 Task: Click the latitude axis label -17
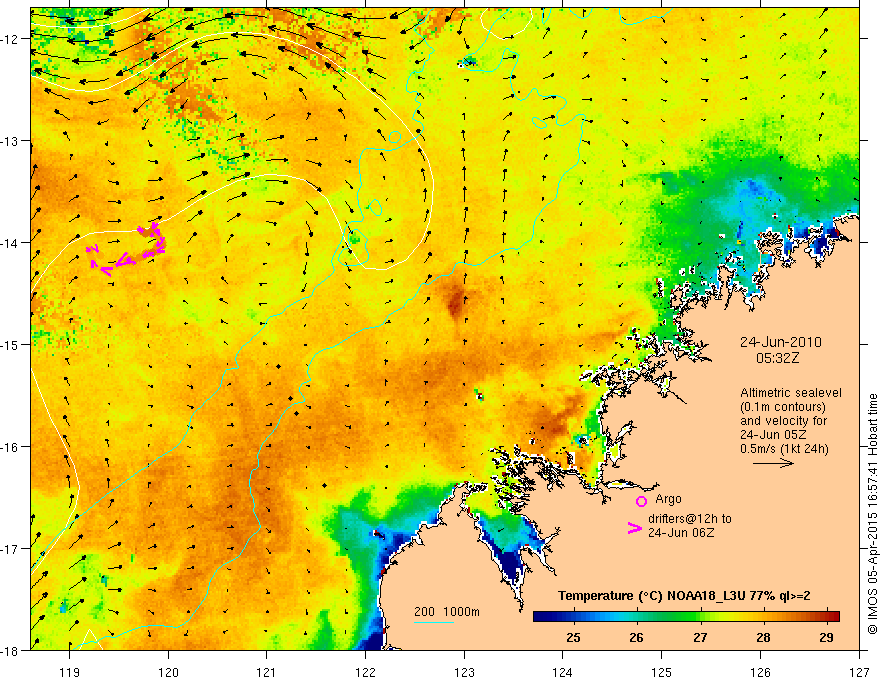coord(10,549)
